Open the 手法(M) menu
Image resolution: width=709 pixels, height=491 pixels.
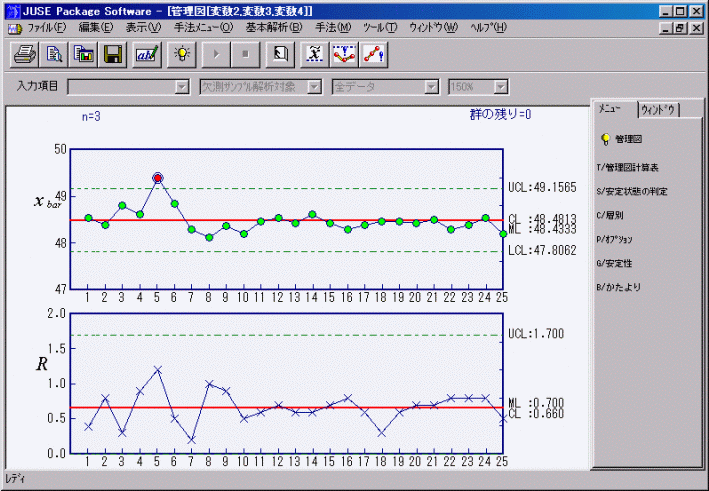click(333, 28)
